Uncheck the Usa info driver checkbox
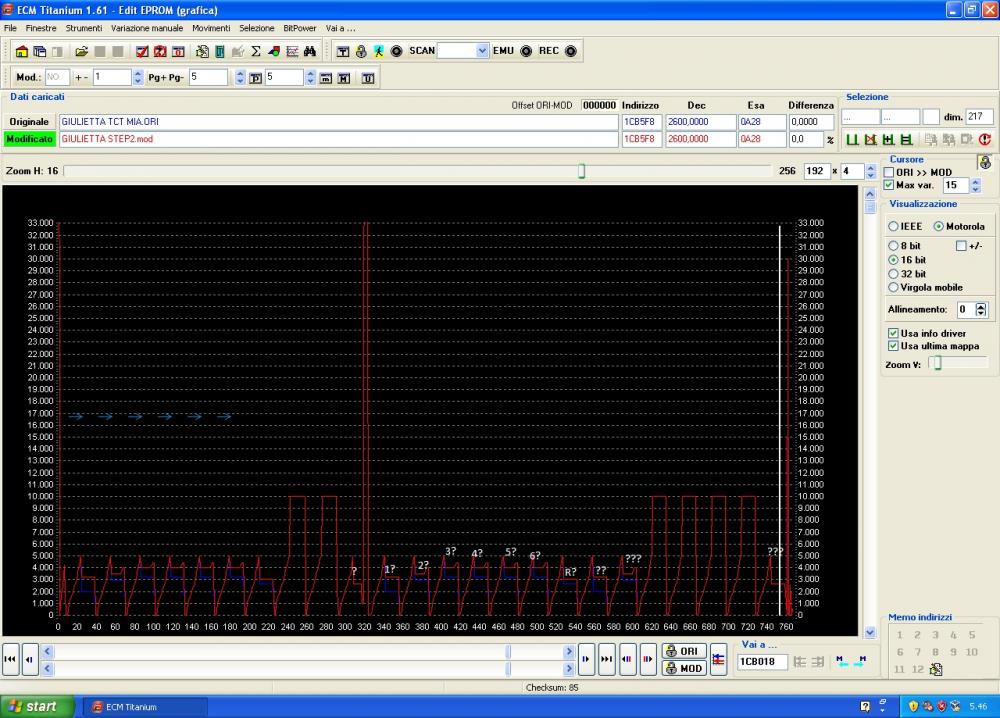 click(x=893, y=333)
